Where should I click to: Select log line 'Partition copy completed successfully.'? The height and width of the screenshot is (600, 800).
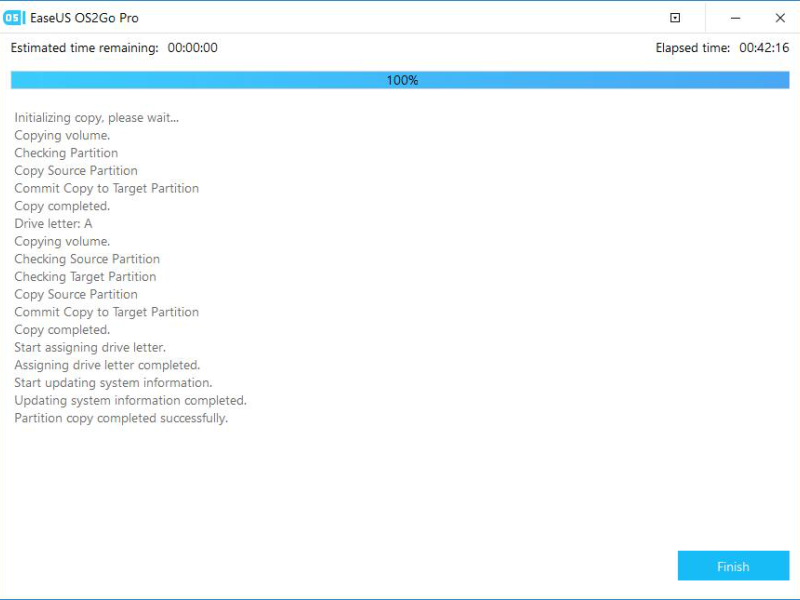tap(121, 418)
